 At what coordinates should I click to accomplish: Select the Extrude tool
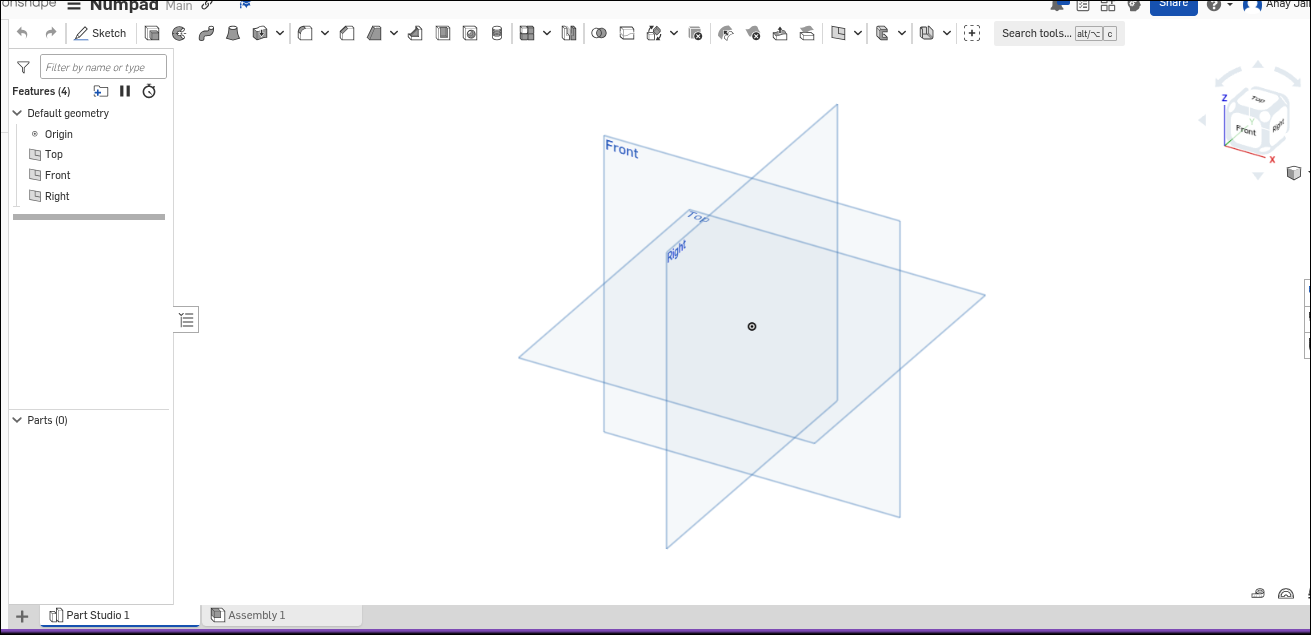click(x=152, y=33)
